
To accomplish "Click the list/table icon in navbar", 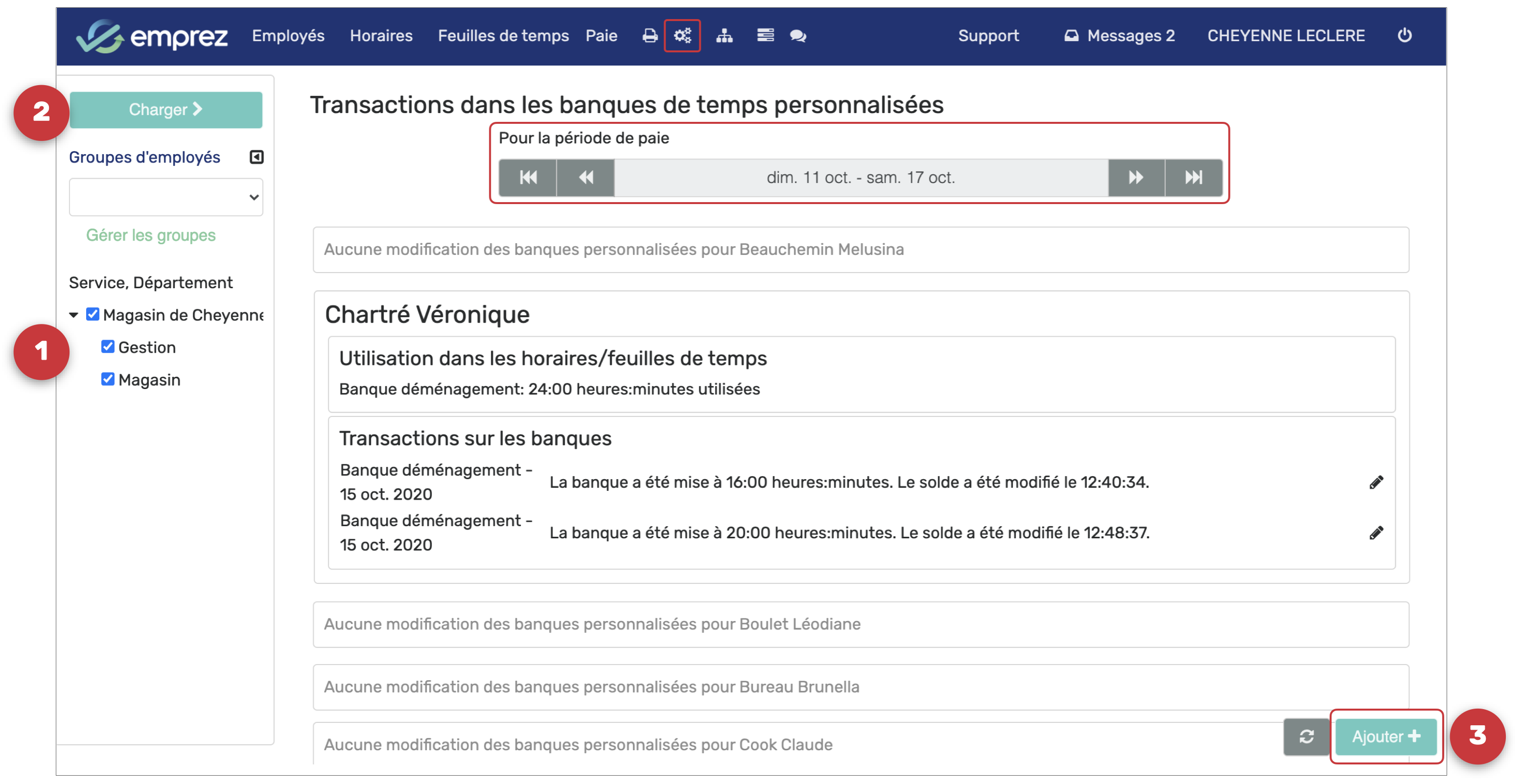I will [x=765, y=36].
